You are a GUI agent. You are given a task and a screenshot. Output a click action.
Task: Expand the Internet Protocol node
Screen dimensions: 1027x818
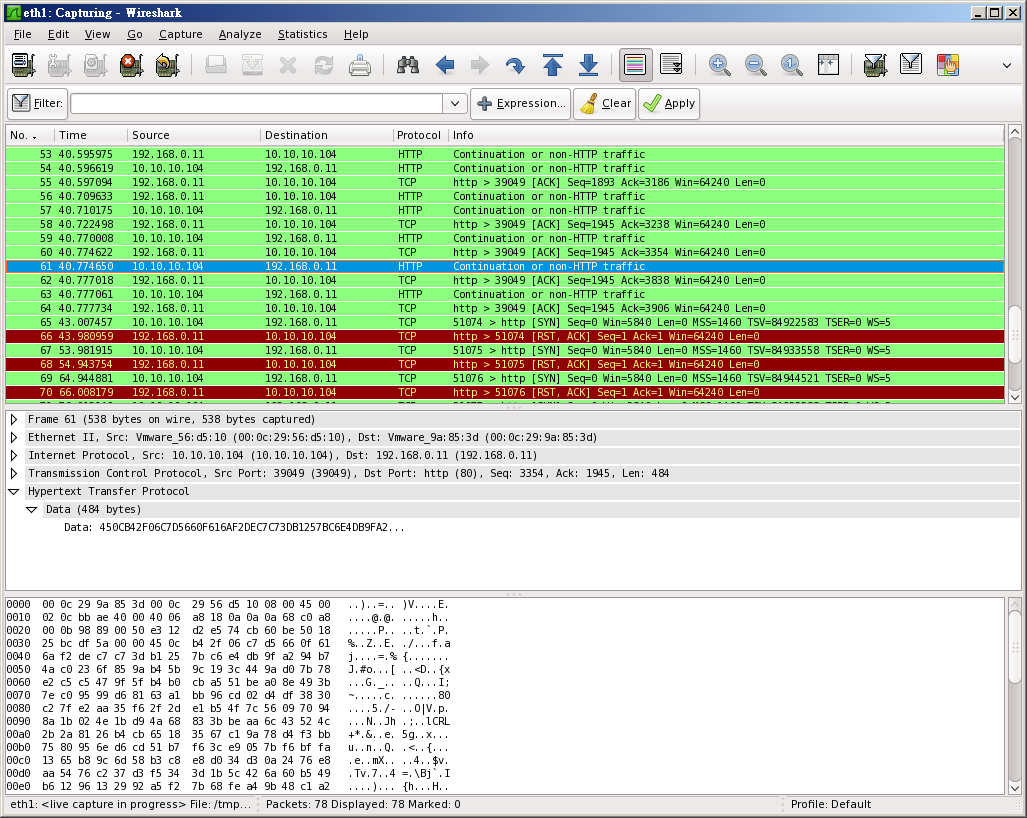point(14,455)
